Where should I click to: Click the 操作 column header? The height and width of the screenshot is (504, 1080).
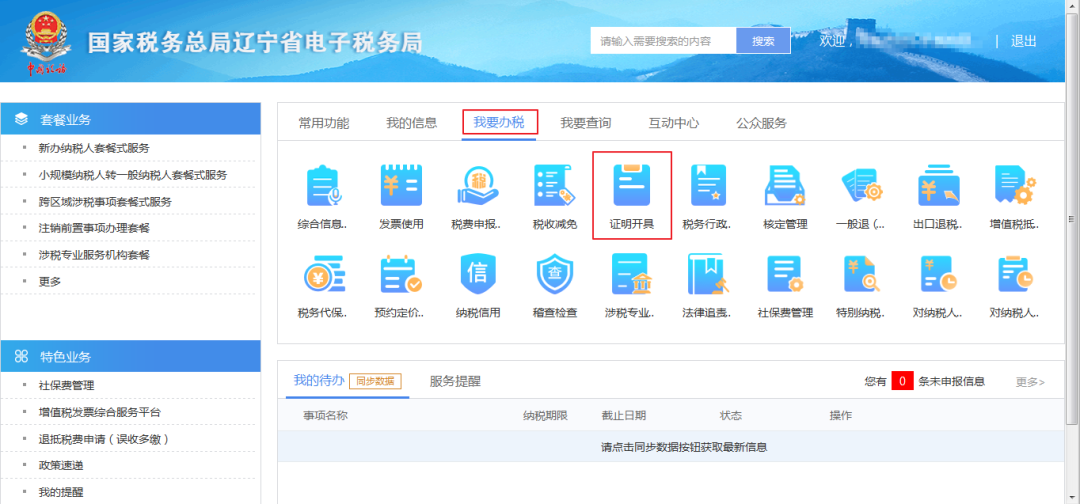coord(841,415)
